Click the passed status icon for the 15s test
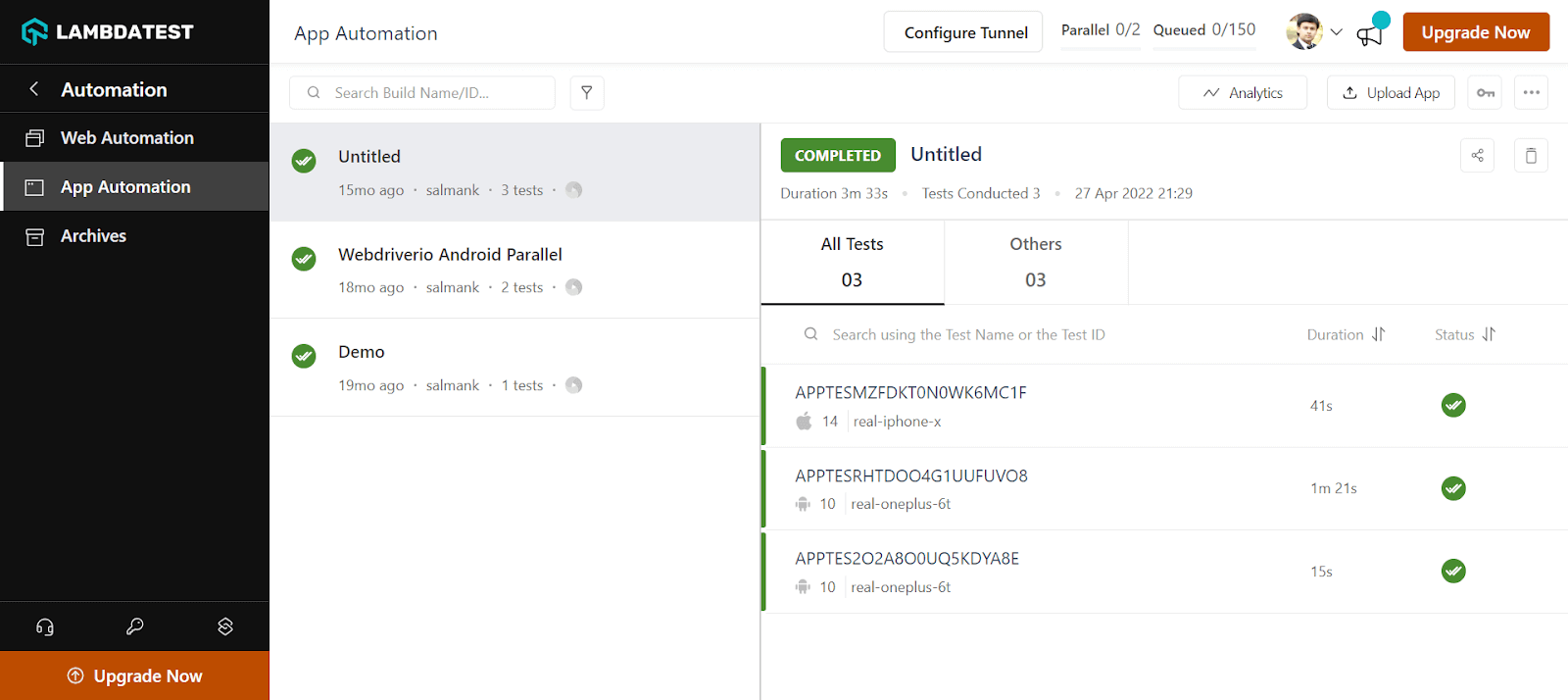Screen dimensions: 1568x700 (1453, 571)
